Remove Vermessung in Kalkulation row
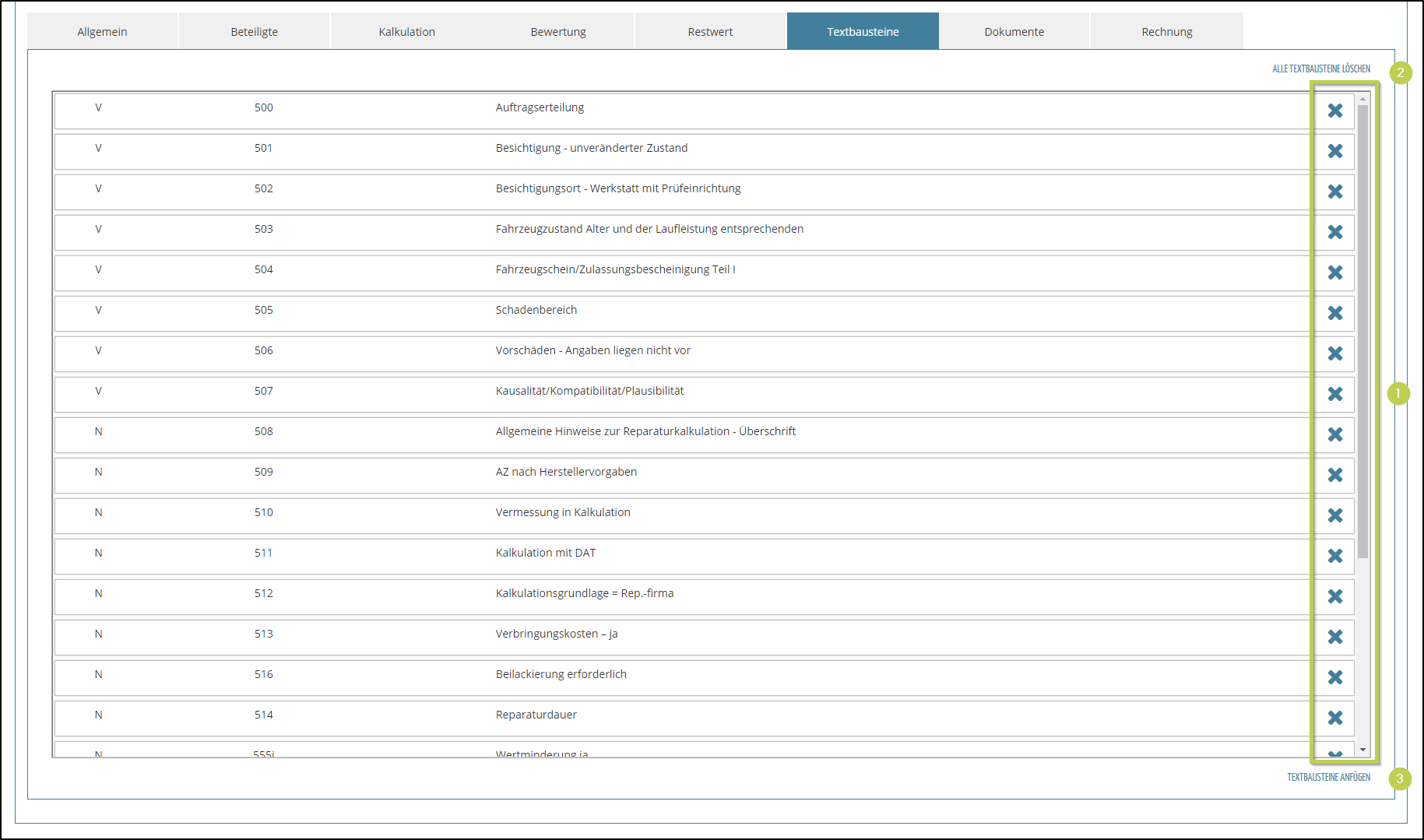The height and width of the screenshot is (840, 1424). 1334,515
